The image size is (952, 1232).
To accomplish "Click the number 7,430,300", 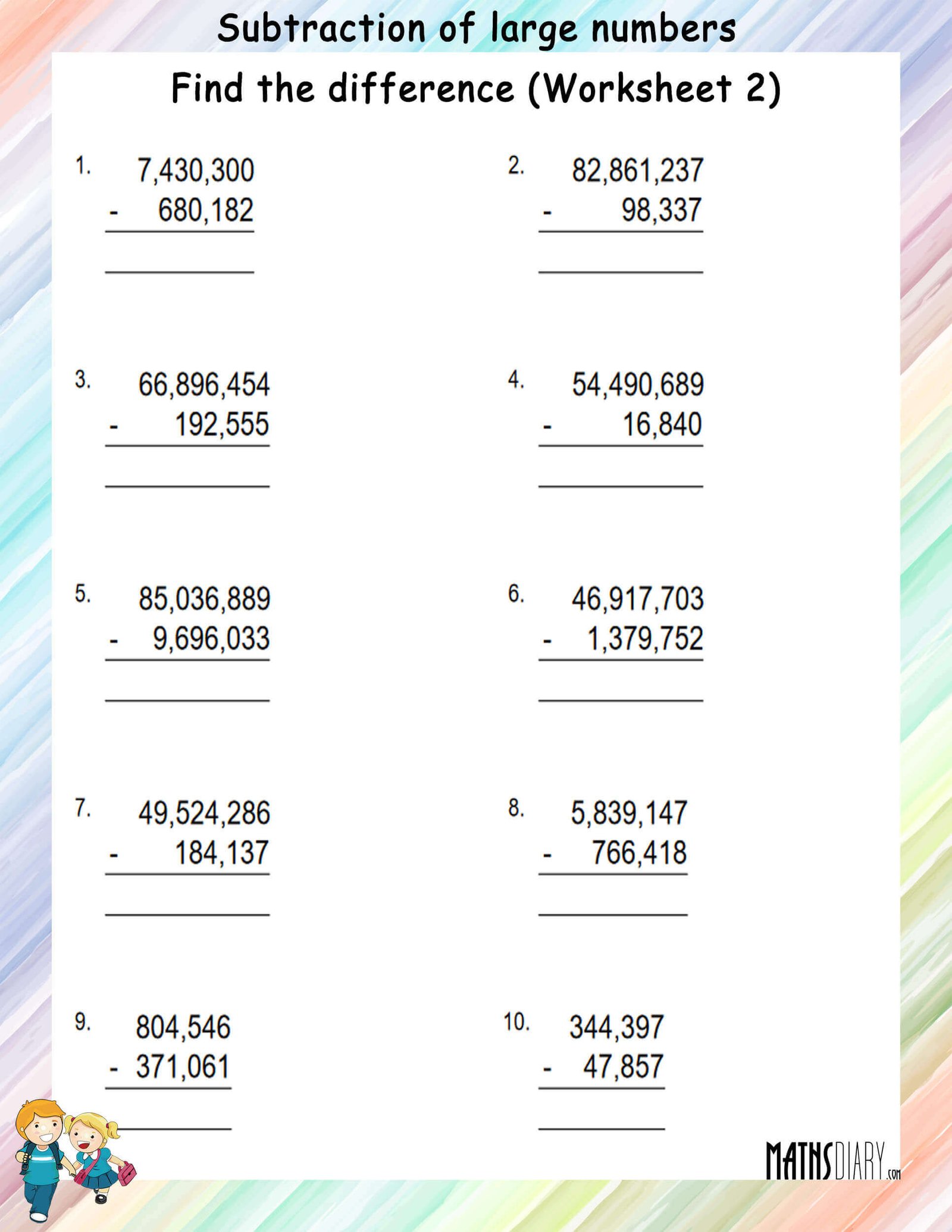I will coord(196,171).
